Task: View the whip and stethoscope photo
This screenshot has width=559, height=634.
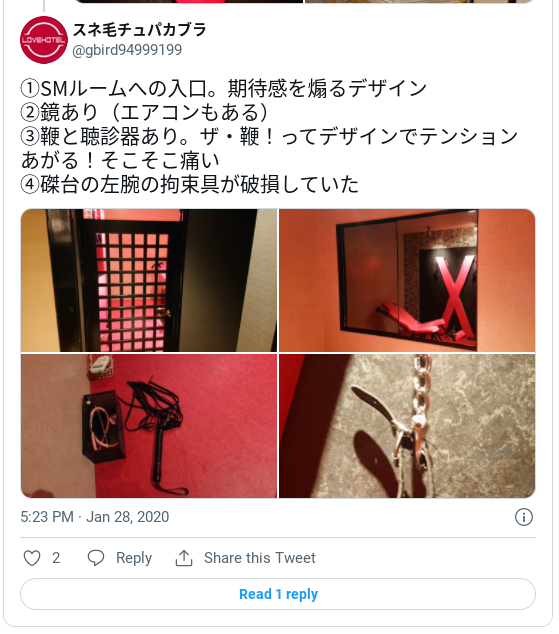Action: tap(149, 426)
